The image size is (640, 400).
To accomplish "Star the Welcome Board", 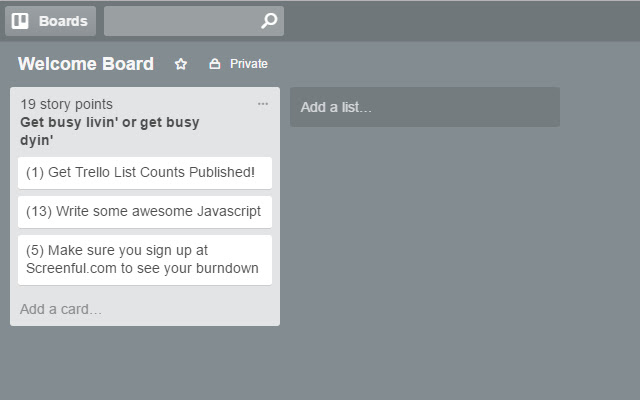I will coord(181,64).
